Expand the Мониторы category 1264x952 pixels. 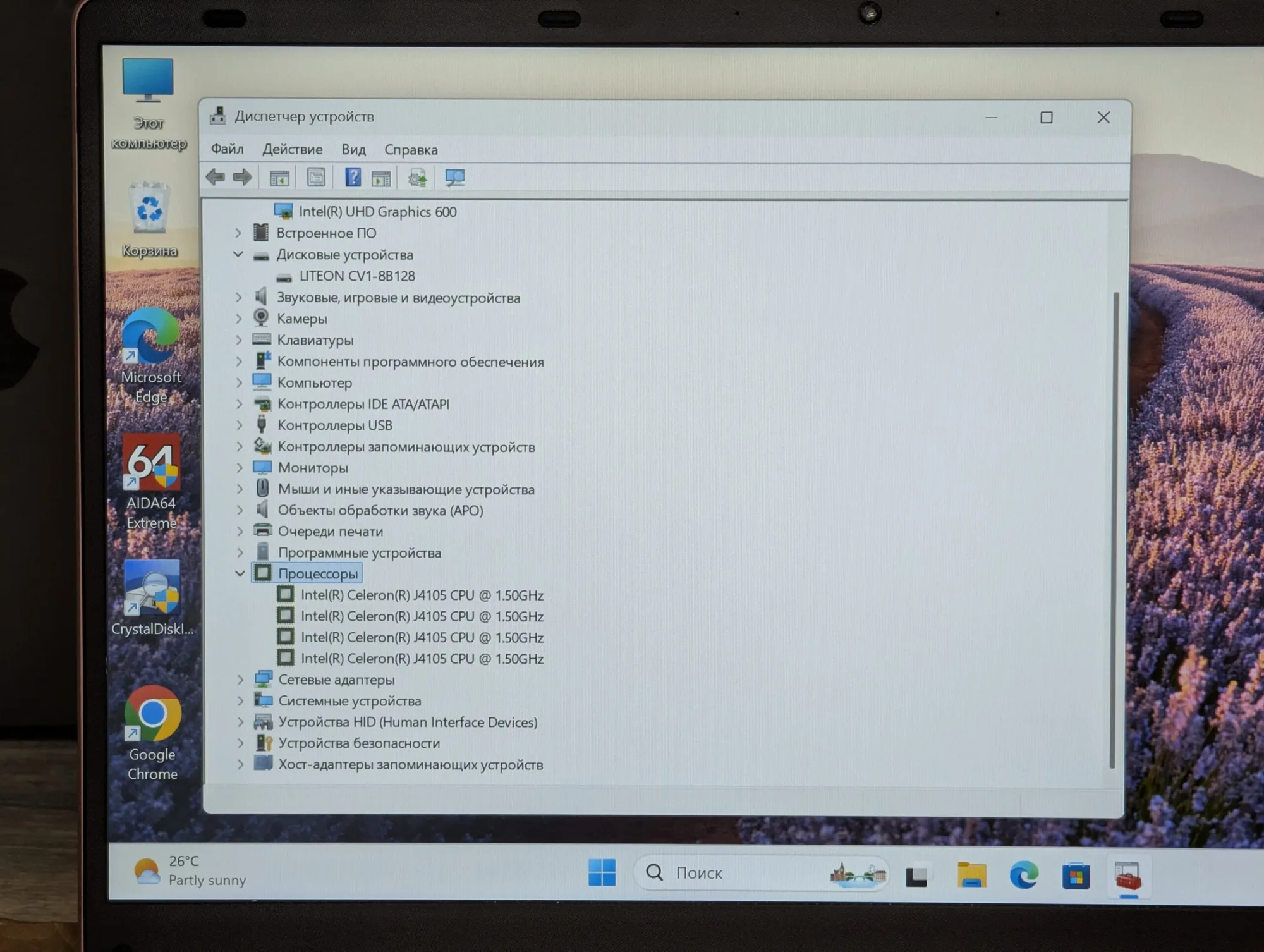pyautogui.click(x=240, y=468)
